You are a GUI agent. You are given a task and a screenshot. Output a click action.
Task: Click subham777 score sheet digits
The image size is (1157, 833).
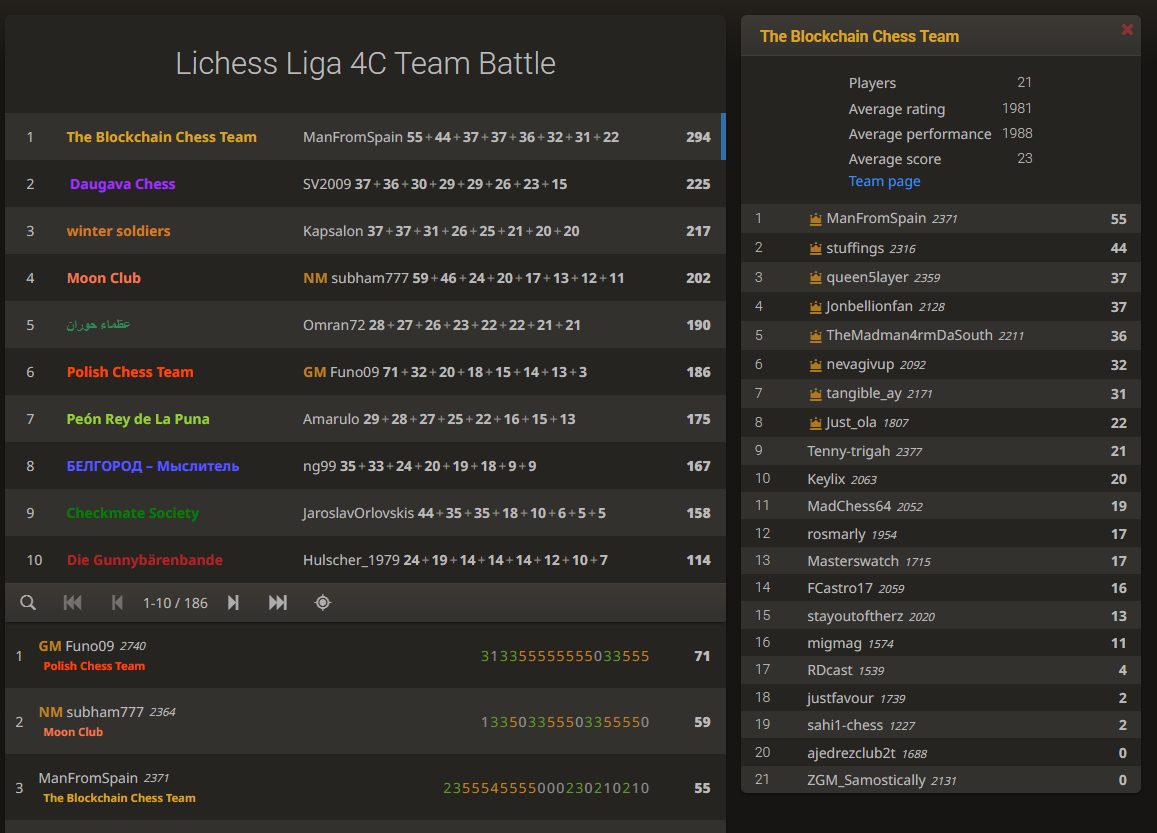(x=565, y=722)
